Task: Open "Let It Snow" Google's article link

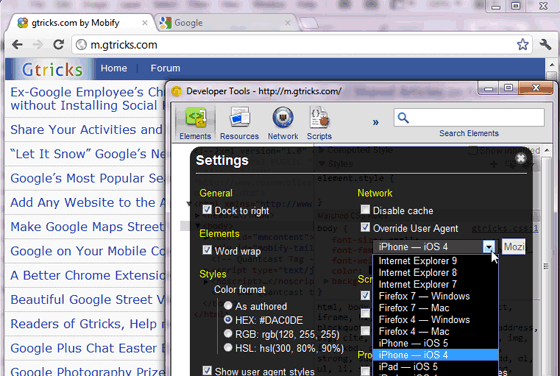Action: click(x=88, y=154)
